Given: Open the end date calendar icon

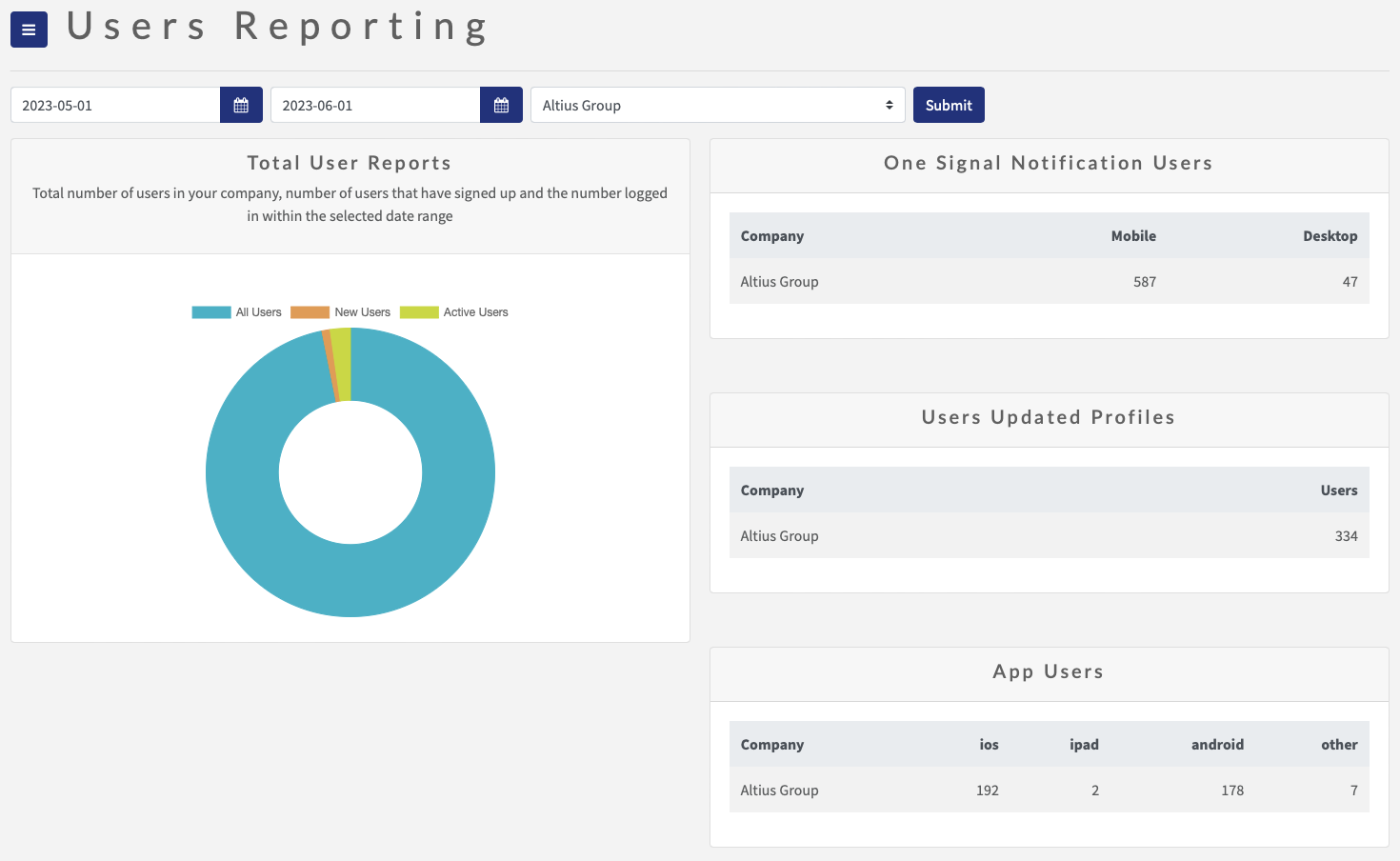Looking at the screenshot, I should (501, 105).
